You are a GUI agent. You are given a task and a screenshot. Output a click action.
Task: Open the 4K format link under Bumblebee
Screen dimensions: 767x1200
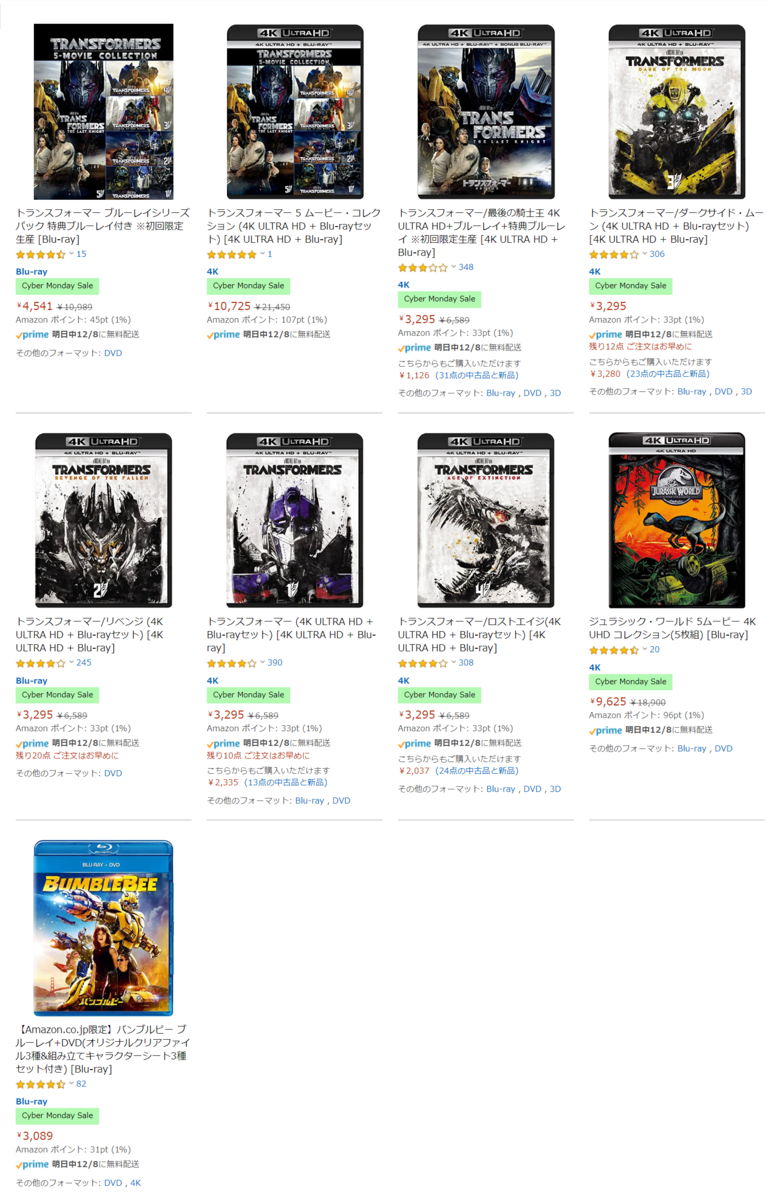pos(135,1183)
